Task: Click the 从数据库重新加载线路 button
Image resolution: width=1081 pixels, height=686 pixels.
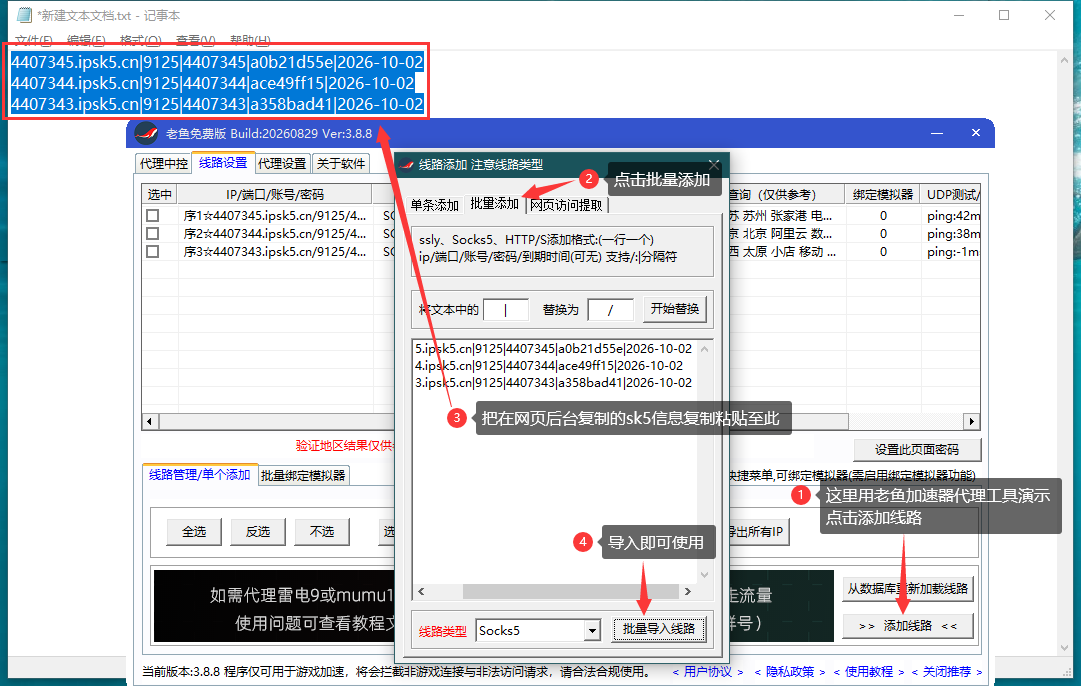Action: [x=908, y=589]
